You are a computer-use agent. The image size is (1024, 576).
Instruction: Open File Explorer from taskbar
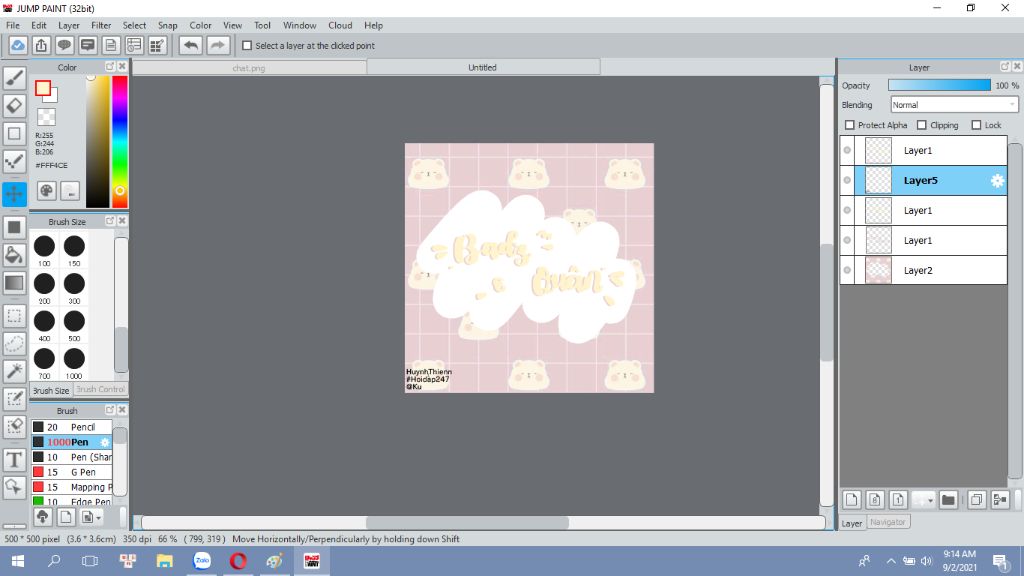[165, 561]
